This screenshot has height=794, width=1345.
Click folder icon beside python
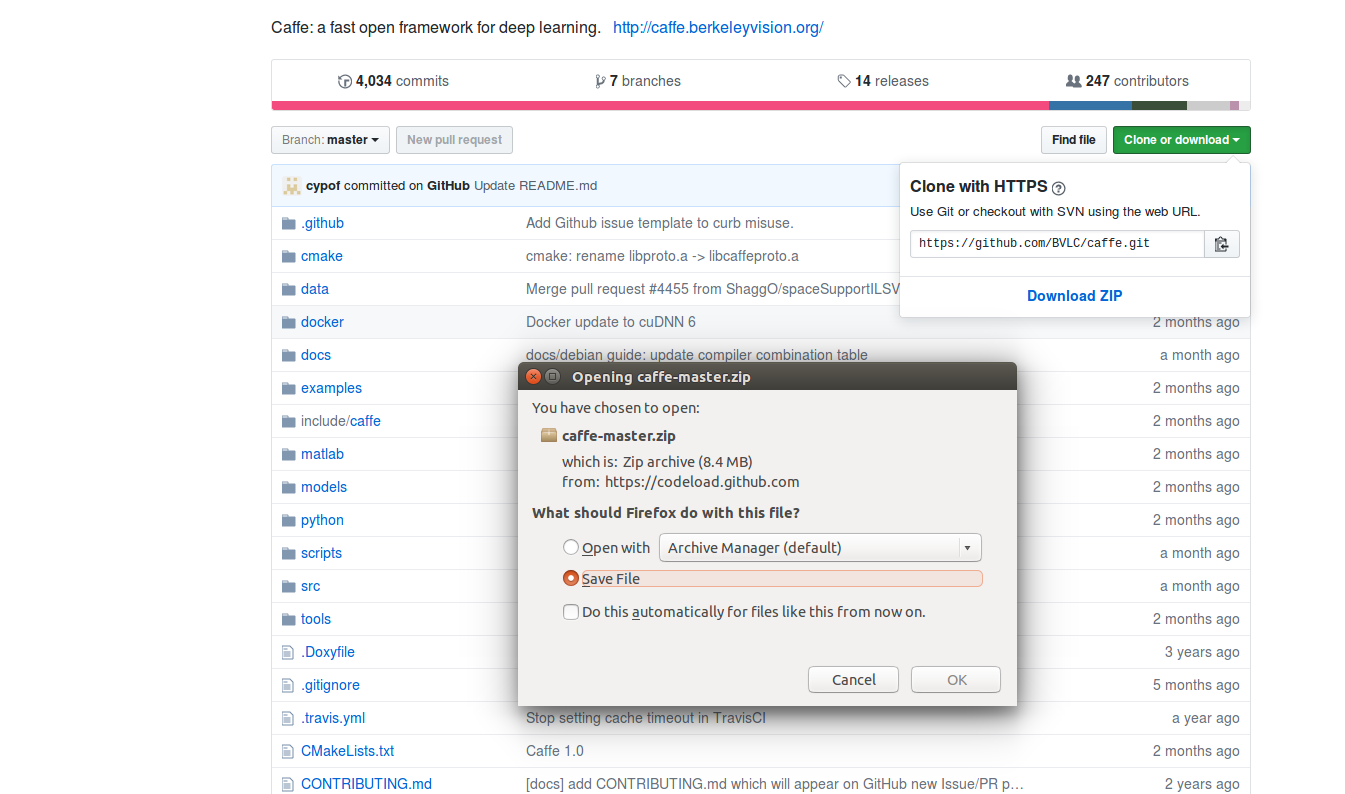point(289,520)
